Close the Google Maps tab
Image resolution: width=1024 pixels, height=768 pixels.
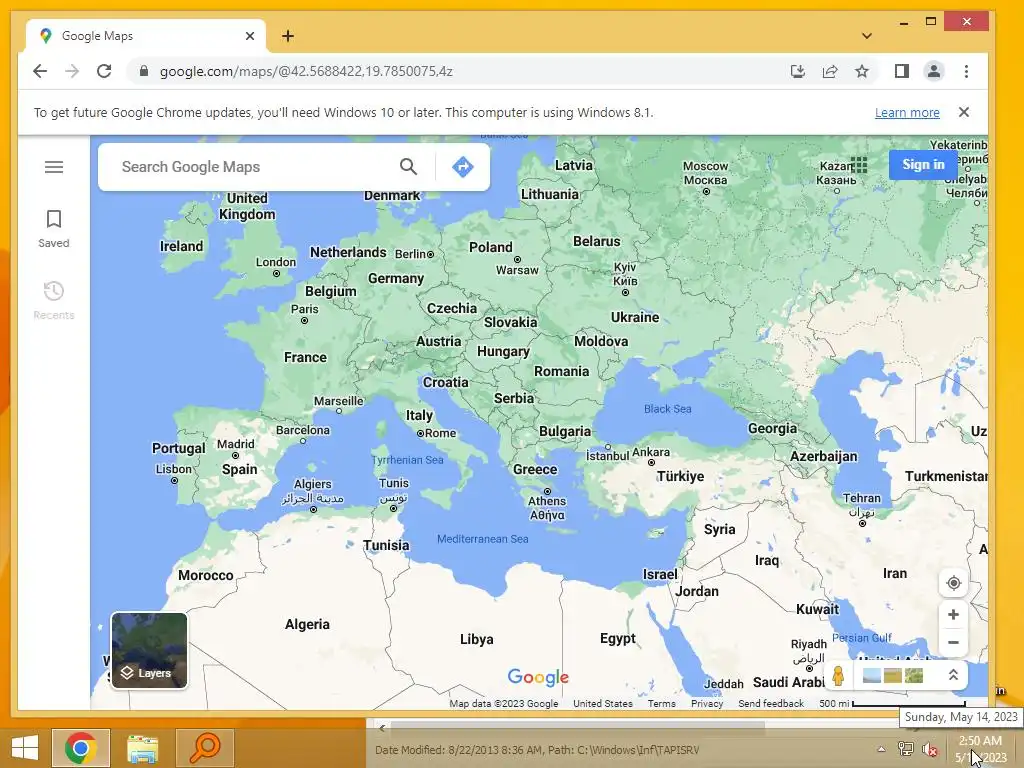coord(249,36)
